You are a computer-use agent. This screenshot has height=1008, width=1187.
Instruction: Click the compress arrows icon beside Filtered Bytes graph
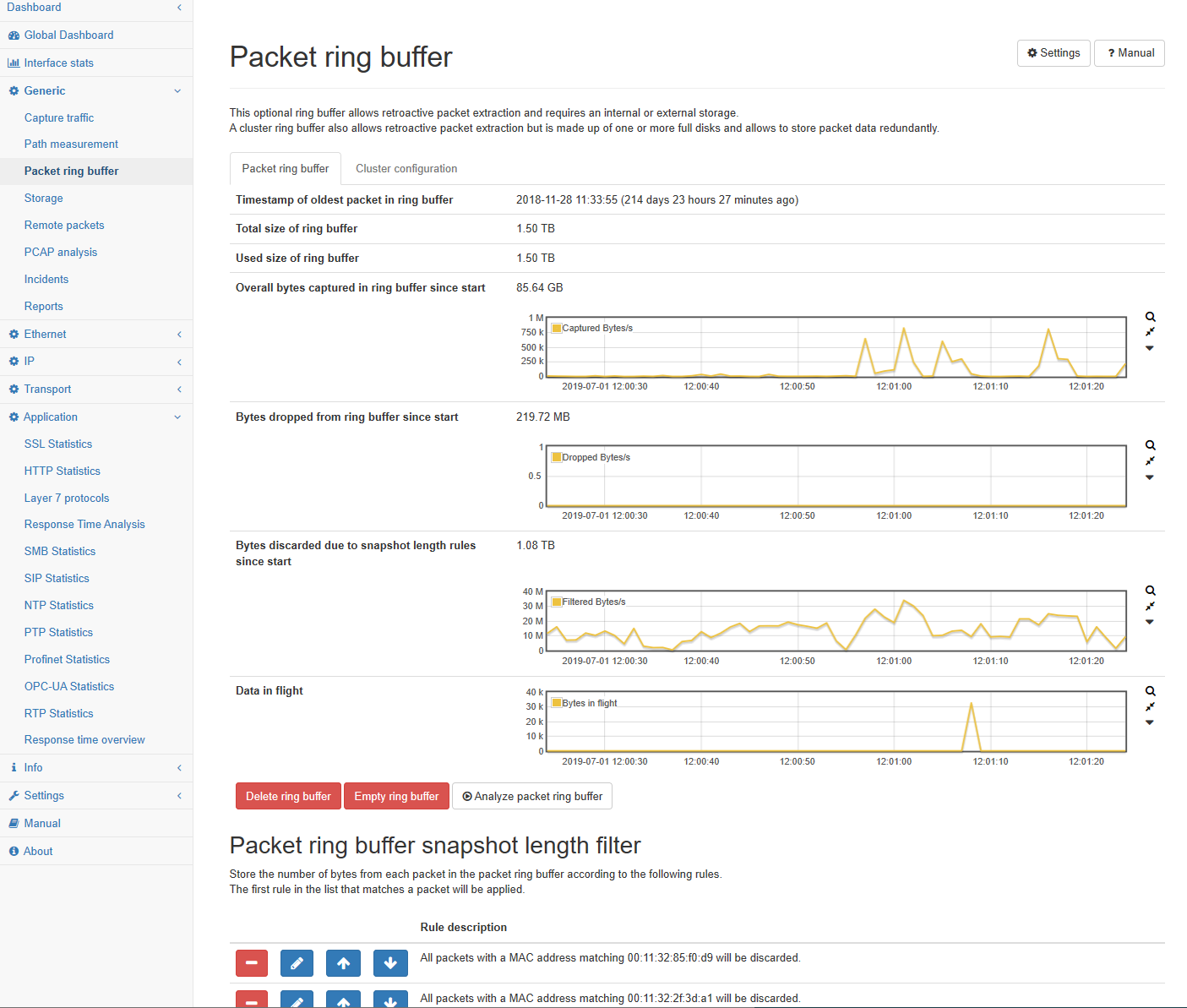click(1150, 607)
